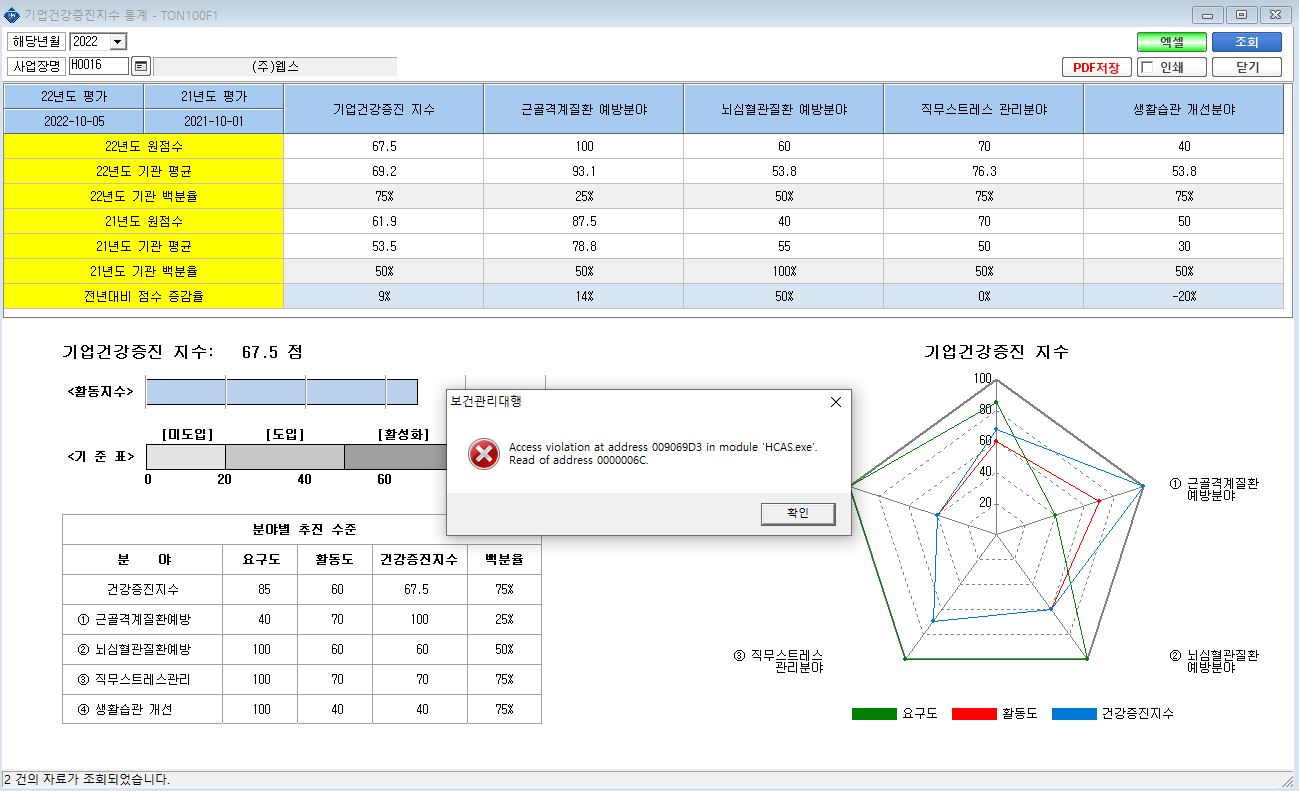This screenshot has width=1299, height=791.
Task: Click the red error icon in dialog
Action: coord(484,454)
